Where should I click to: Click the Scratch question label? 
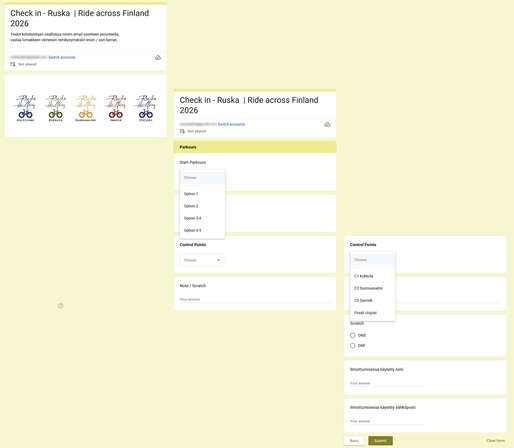point(357,323)
